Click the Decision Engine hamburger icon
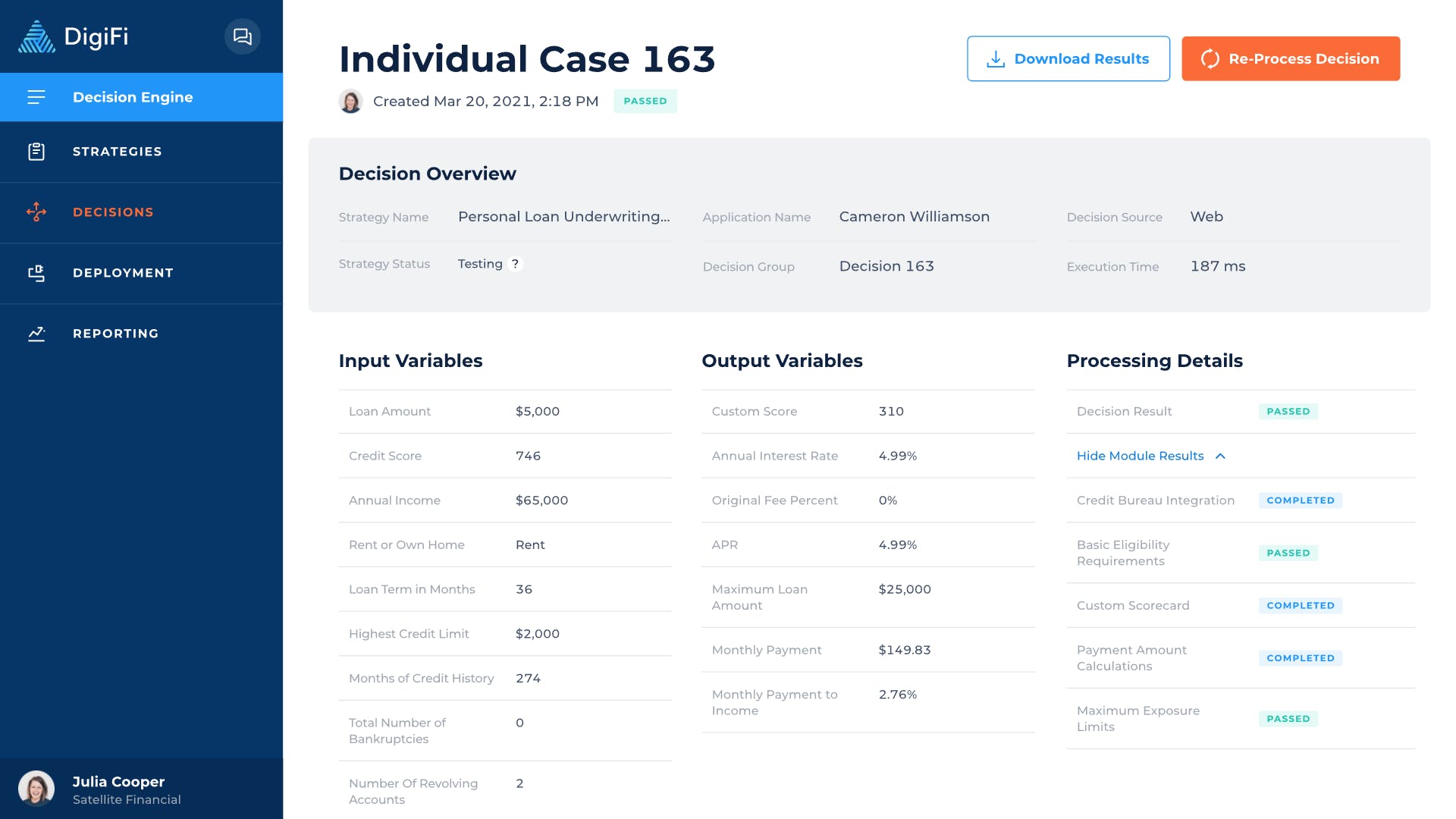 click(36, 97)
